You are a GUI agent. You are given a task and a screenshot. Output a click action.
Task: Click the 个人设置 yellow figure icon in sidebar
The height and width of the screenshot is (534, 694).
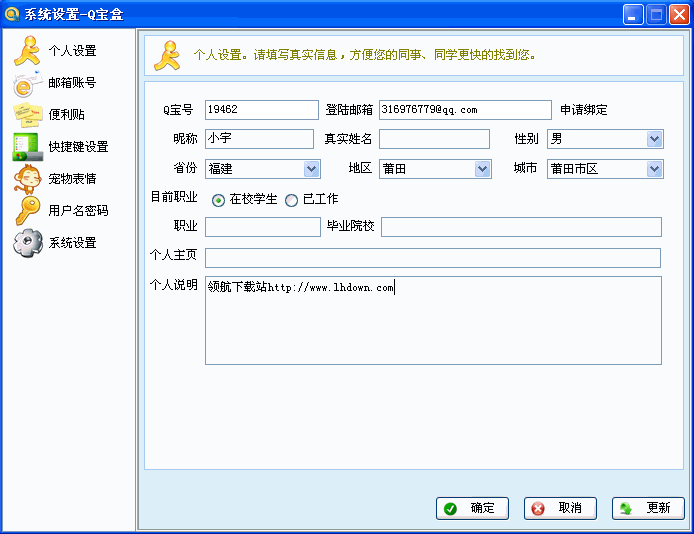click(27, 50)
